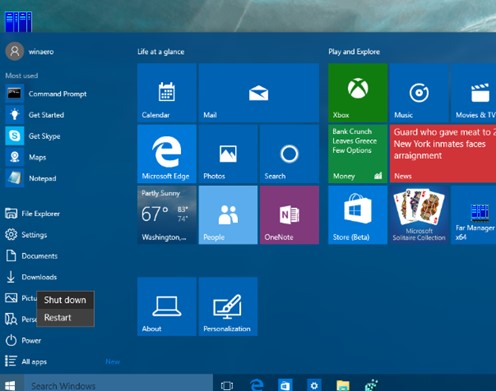Launch the Far Manager x64 tile

pyautogui.click(x=473, y=215)
